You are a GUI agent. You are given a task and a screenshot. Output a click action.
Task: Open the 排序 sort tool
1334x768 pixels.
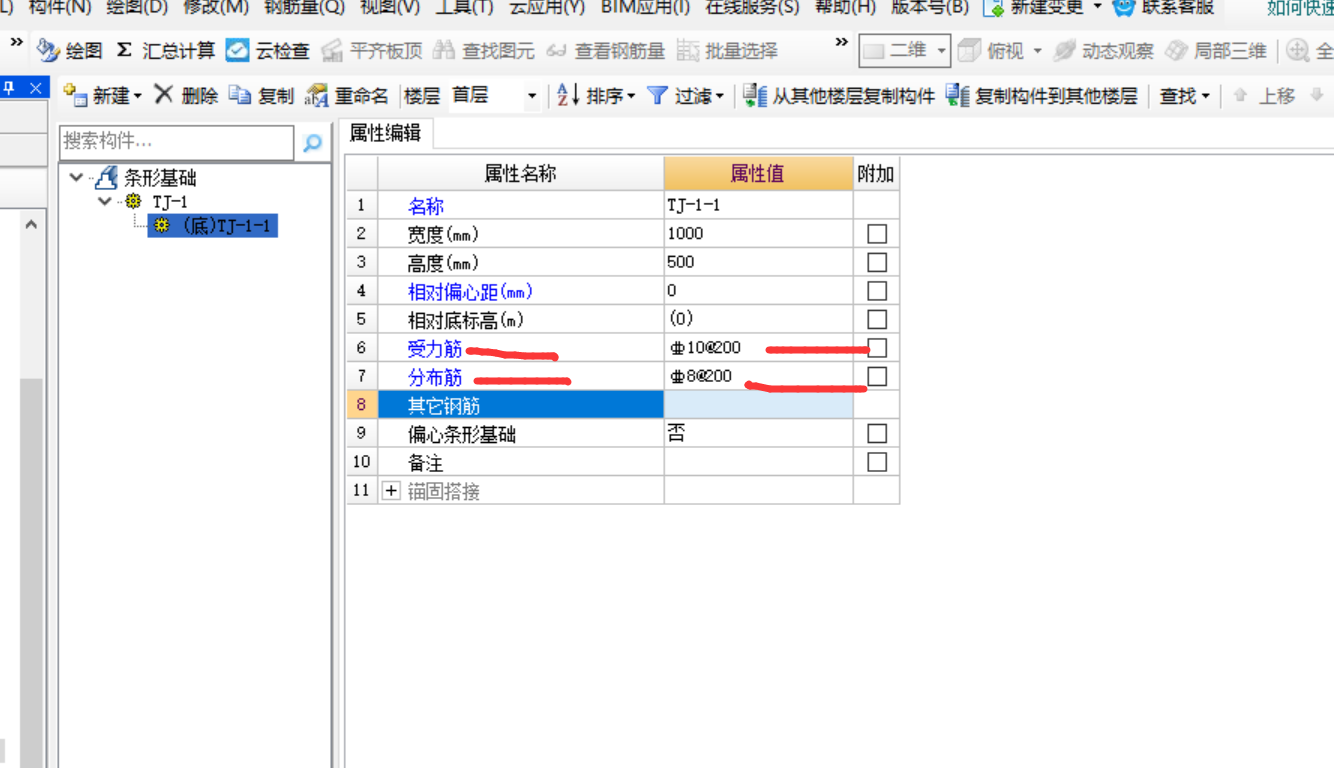tap(596, 96)
